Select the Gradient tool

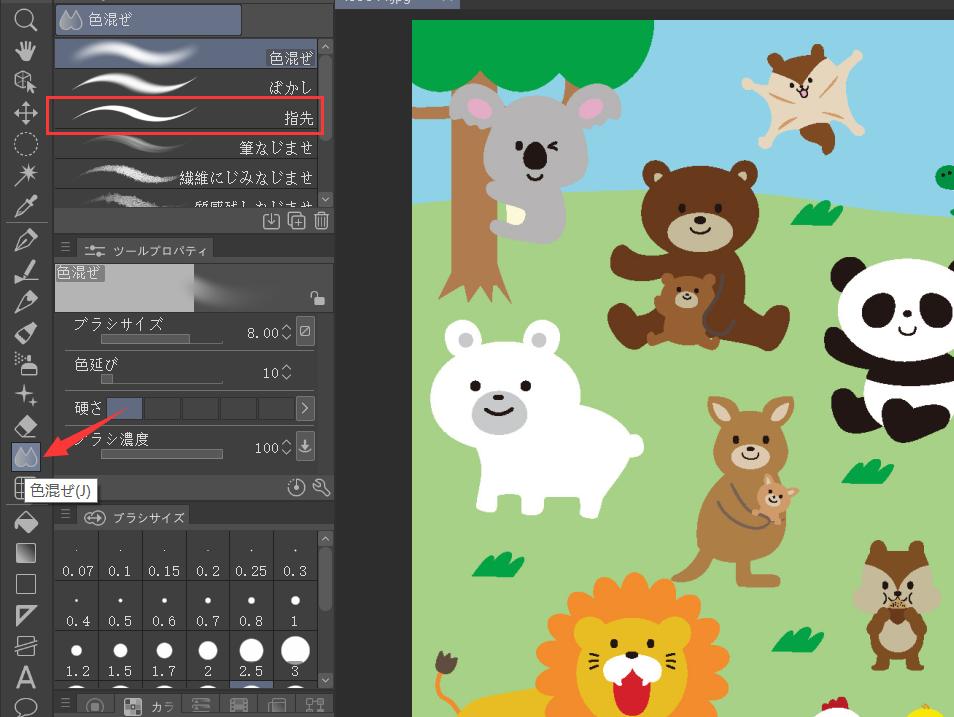26,553
